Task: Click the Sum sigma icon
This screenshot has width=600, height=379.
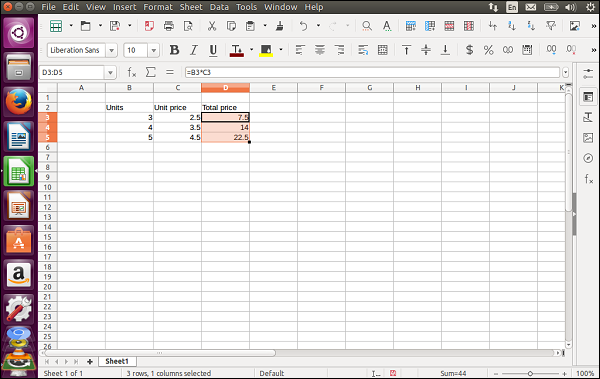Action: point(151,72)
